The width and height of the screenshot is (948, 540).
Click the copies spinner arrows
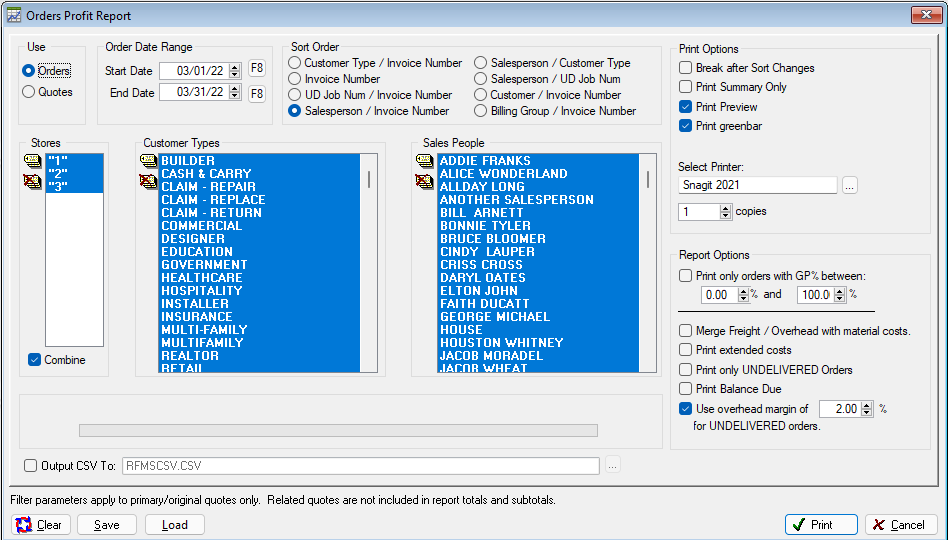click(x=726, y=212)
